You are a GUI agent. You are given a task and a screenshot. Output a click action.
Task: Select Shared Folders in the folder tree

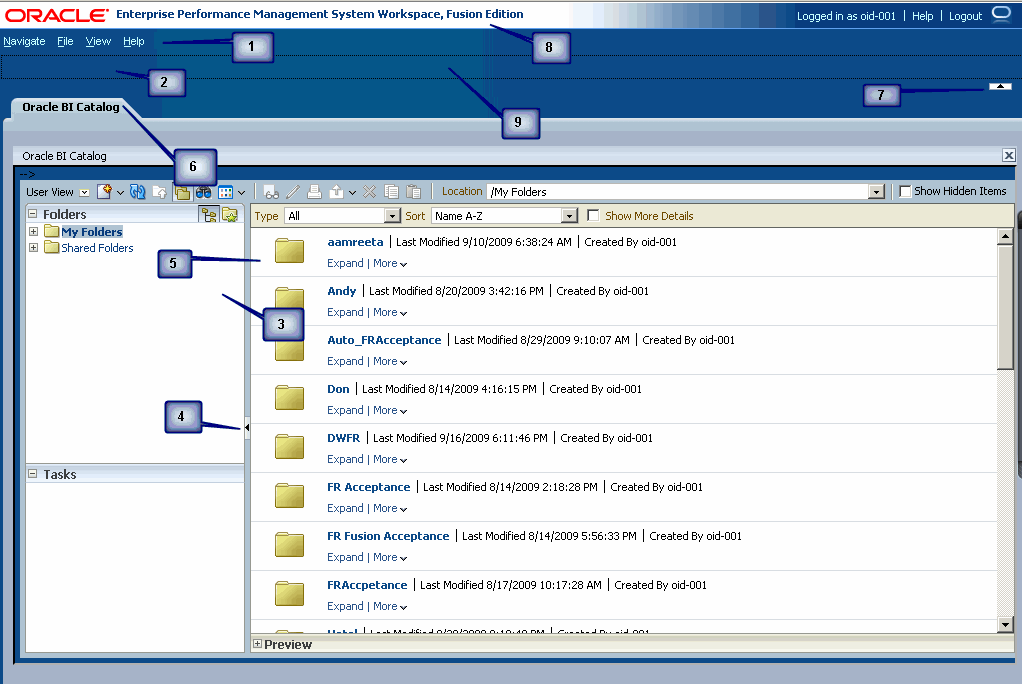(97, 248)
